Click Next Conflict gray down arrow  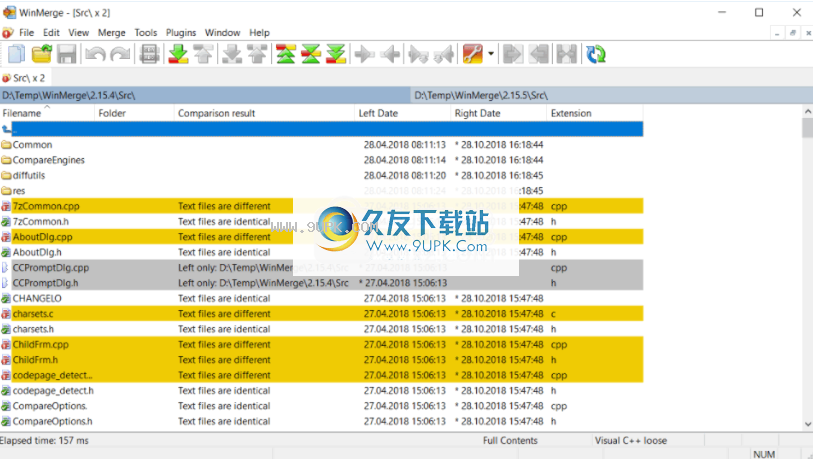pos(232,54)
